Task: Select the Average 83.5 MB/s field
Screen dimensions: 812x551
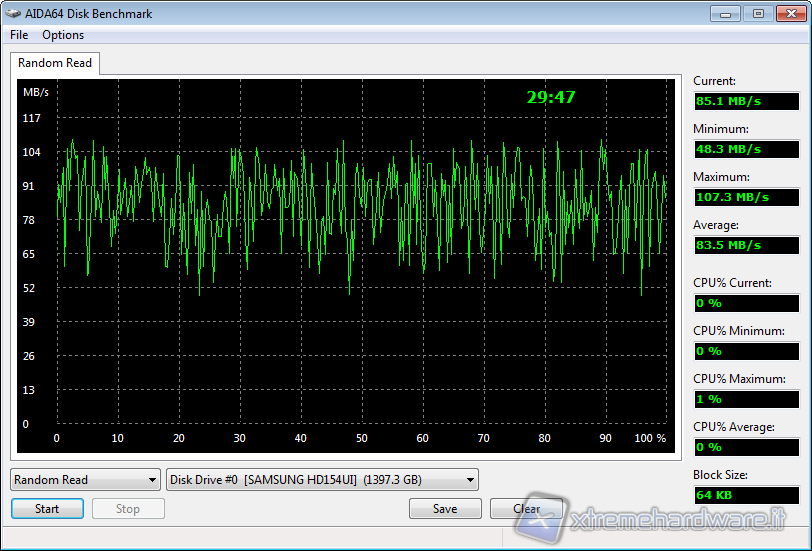Action: [x=746, y=245]
